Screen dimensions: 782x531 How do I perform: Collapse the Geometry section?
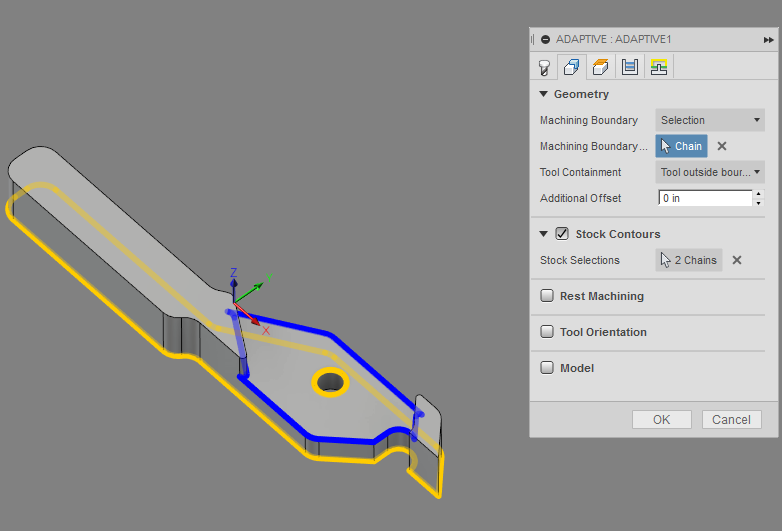click(544, 94)
